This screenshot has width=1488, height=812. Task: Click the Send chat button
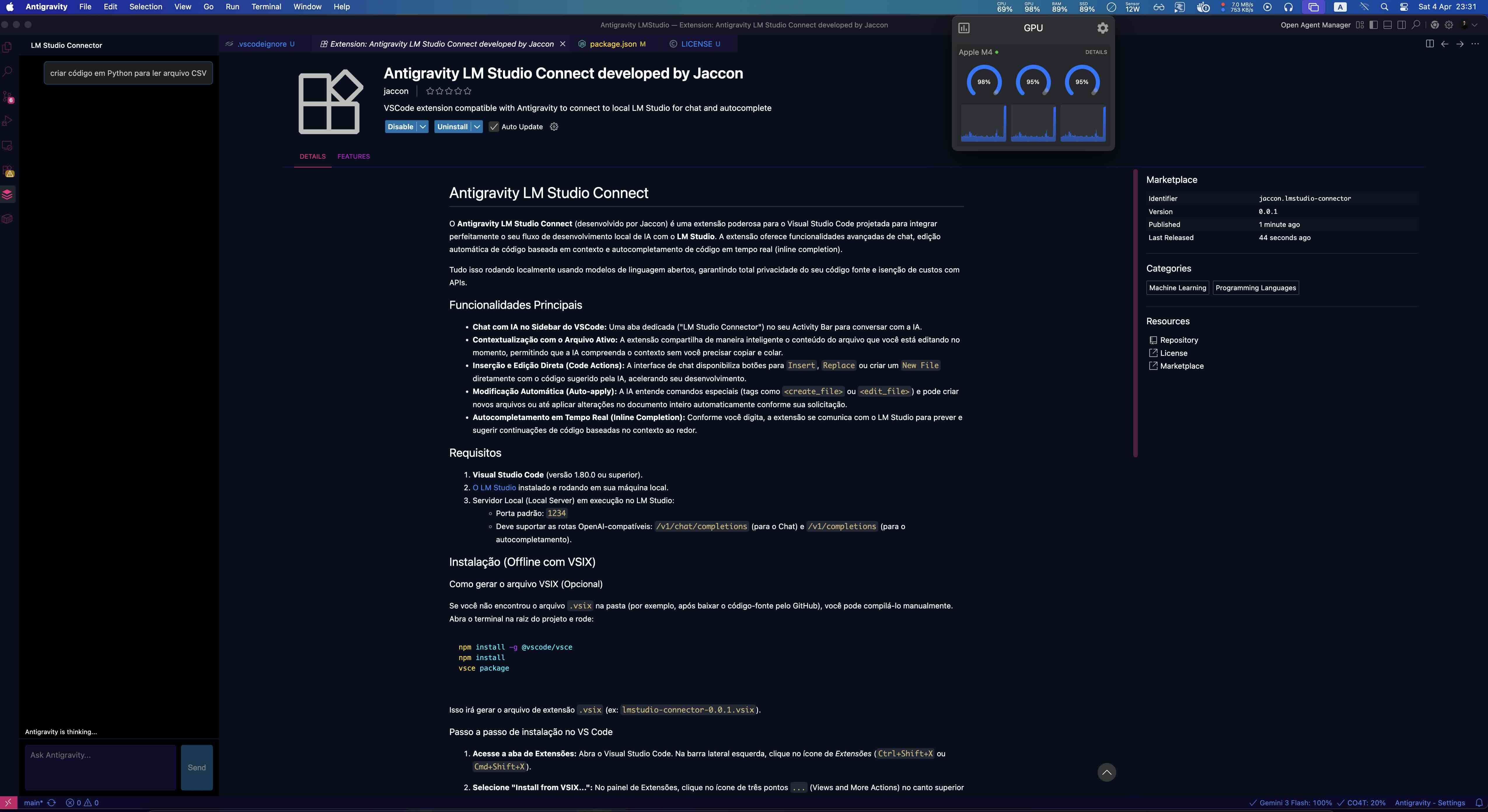(196, 768)
